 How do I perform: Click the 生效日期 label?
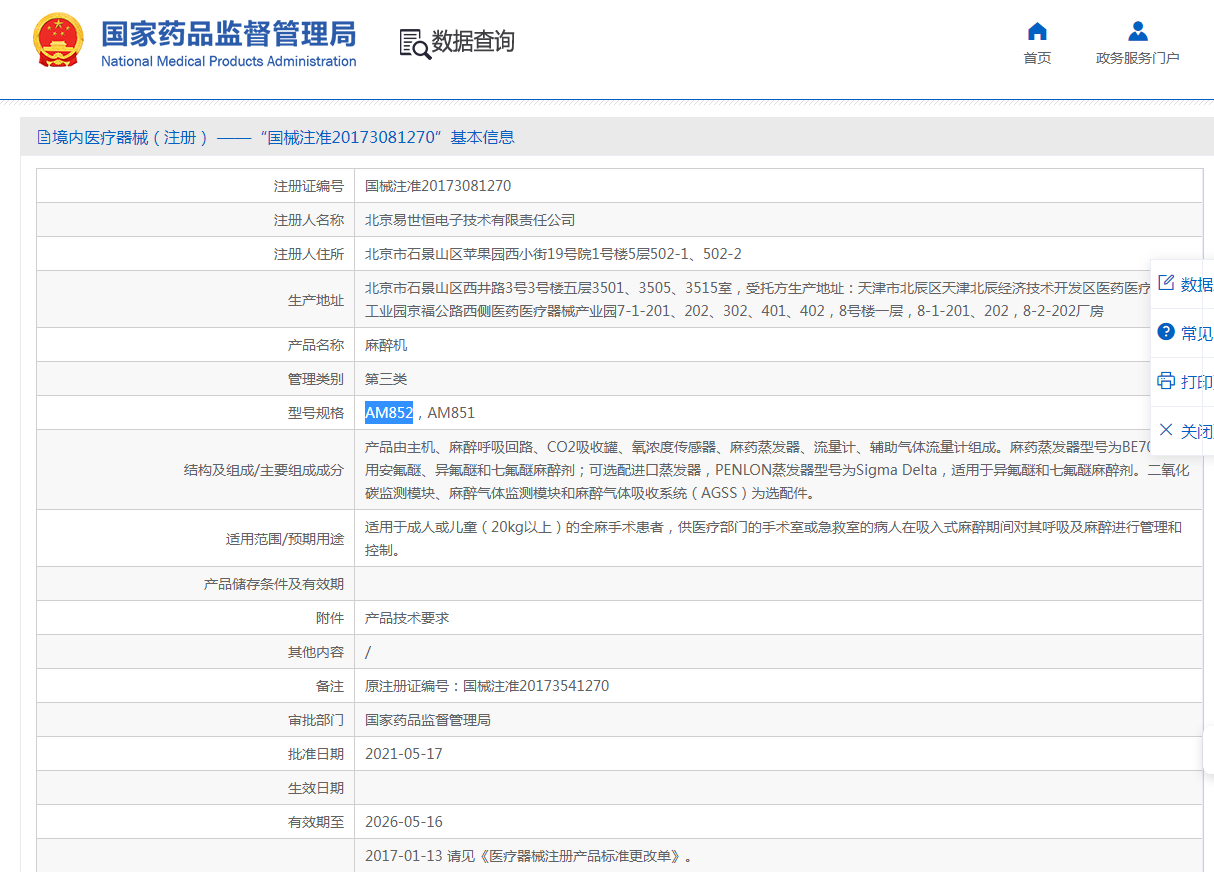(x=316, y=788)
